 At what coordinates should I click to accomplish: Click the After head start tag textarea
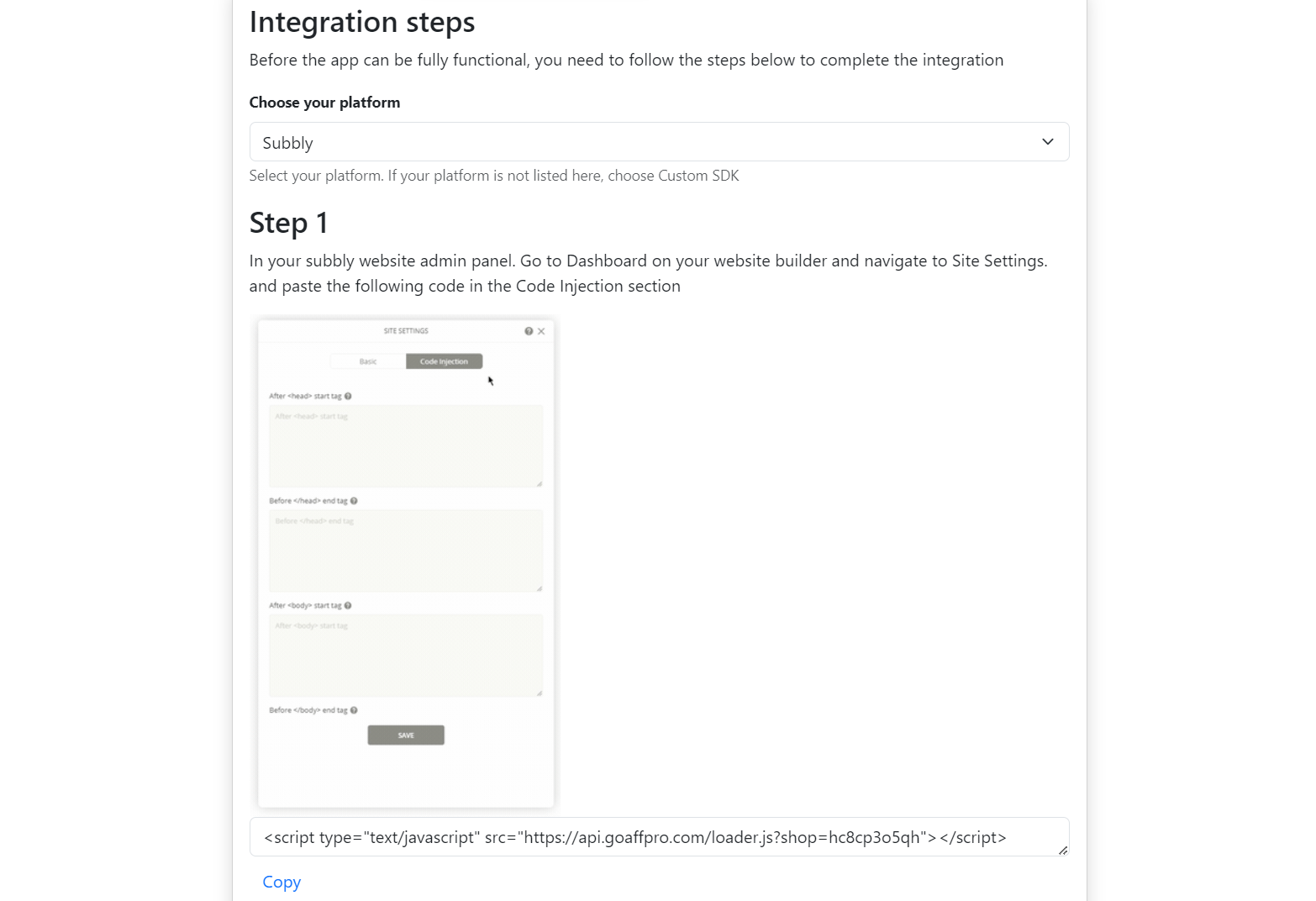tap(405, 446)
